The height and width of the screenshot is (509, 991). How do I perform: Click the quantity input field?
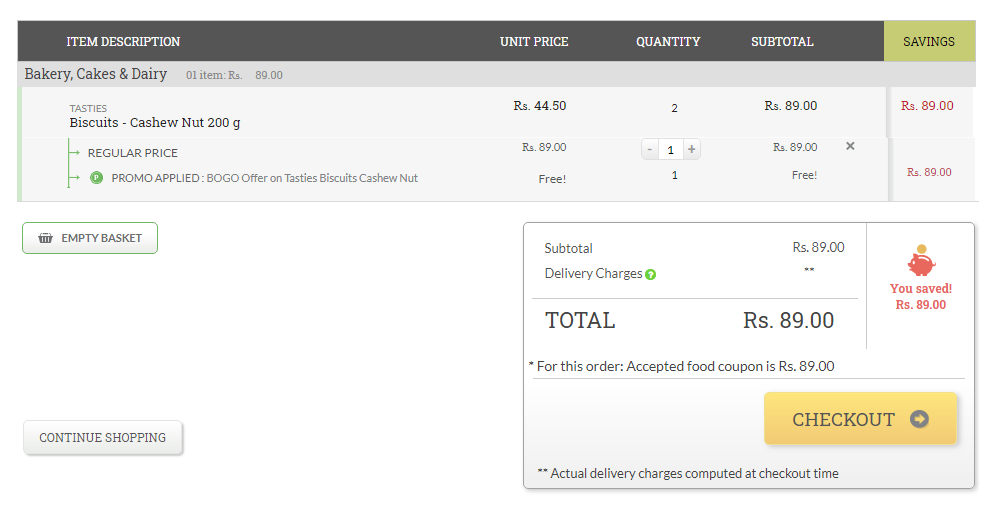(671, 150)
